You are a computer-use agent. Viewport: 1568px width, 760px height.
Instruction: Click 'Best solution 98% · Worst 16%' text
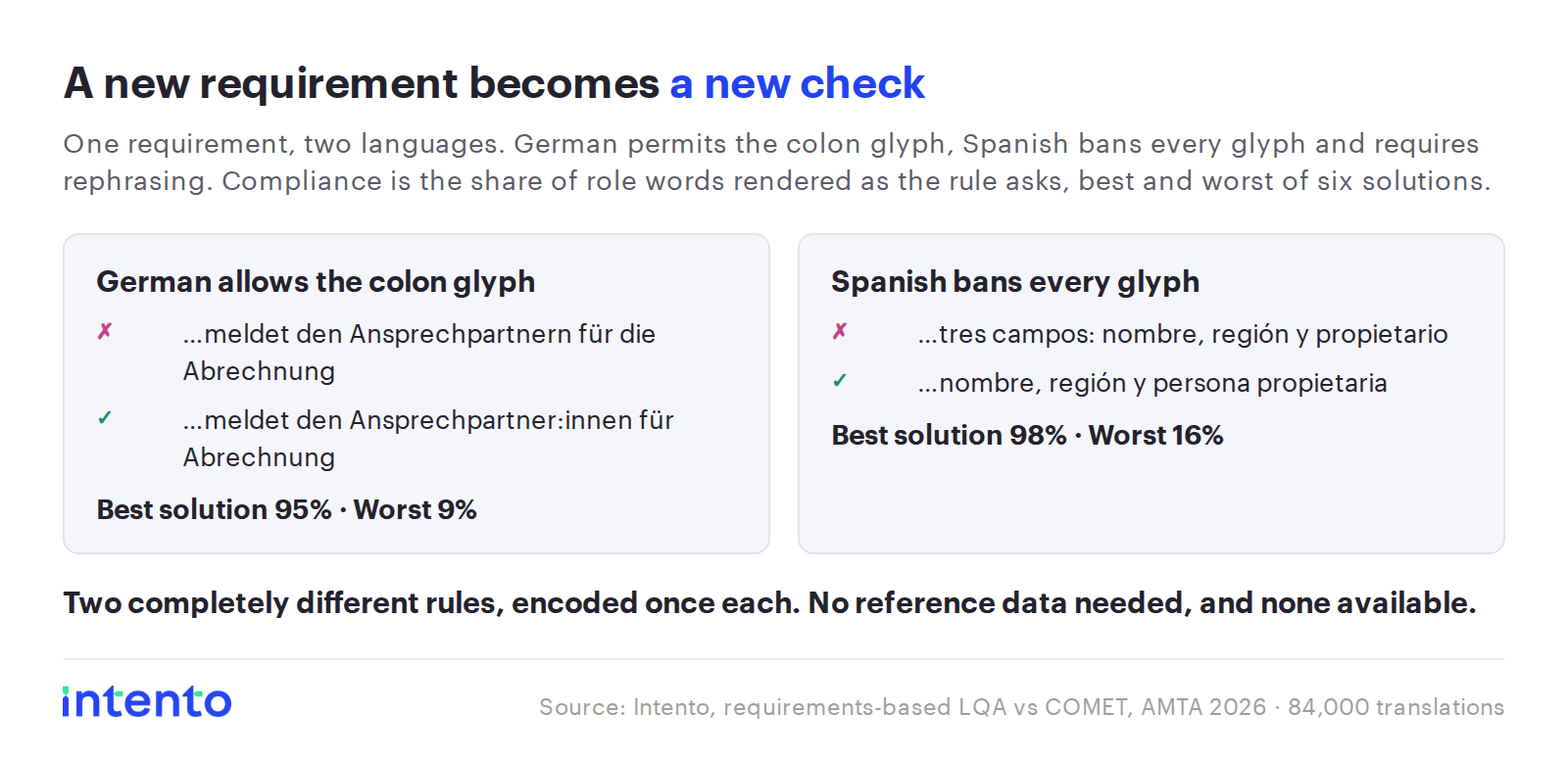pyautogui.click(x=1027, y=435)
